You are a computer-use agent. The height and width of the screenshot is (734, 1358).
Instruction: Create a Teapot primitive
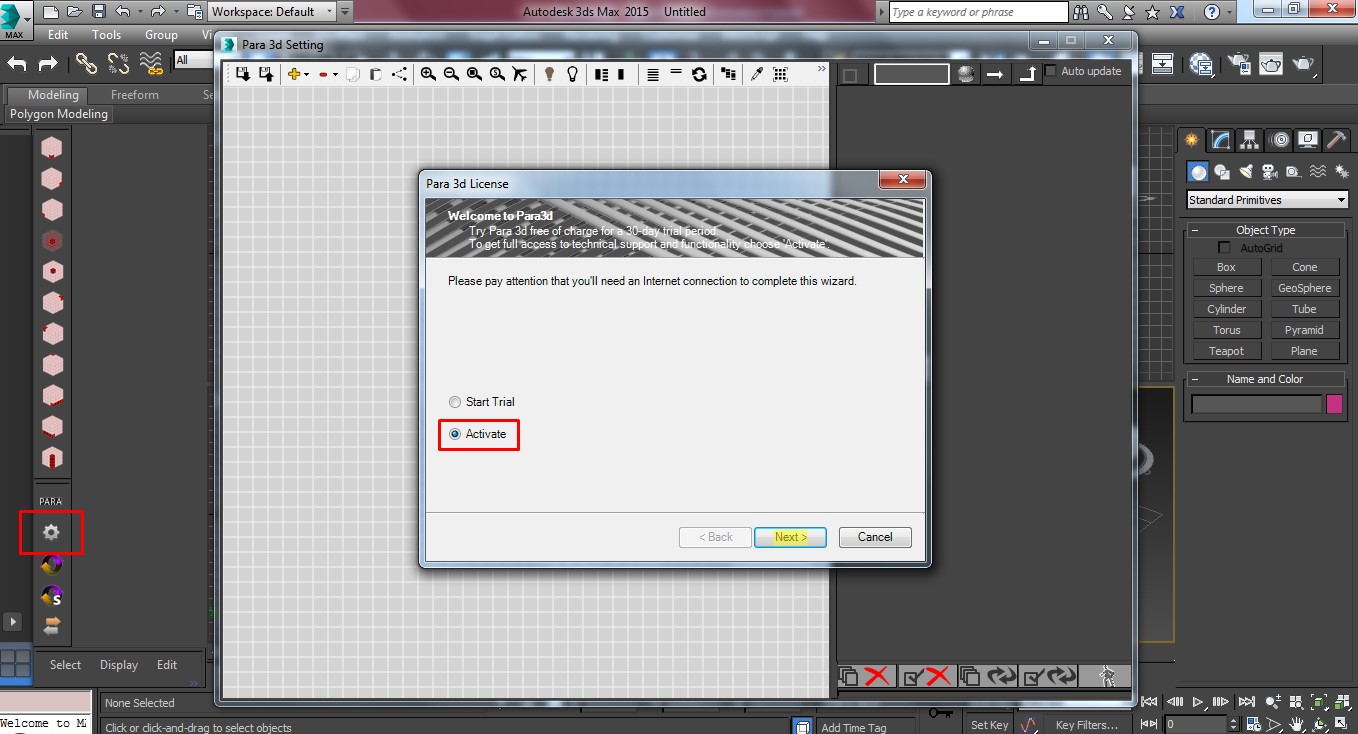1226,351
